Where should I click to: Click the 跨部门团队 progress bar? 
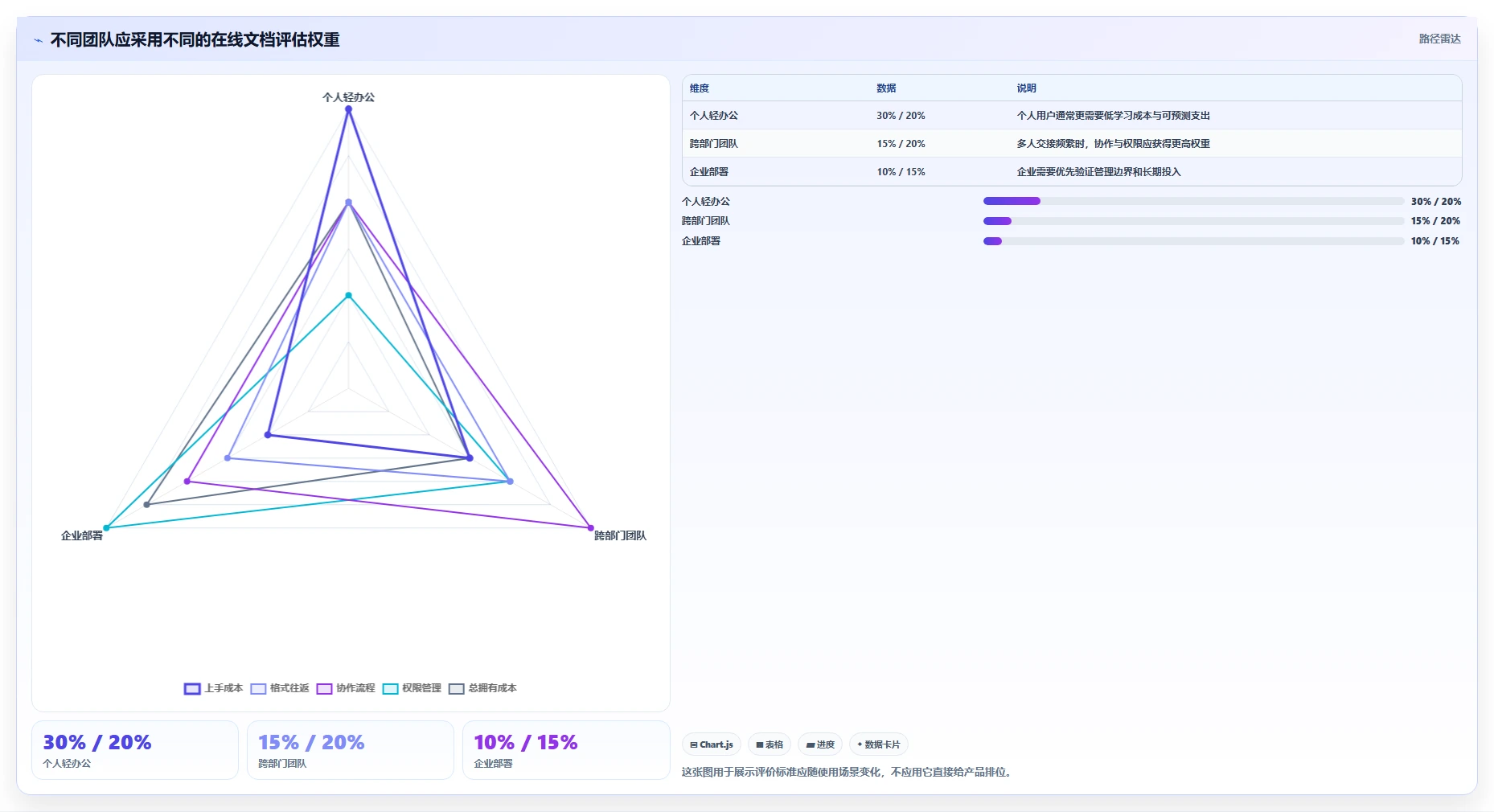[x=1193, y=221]
